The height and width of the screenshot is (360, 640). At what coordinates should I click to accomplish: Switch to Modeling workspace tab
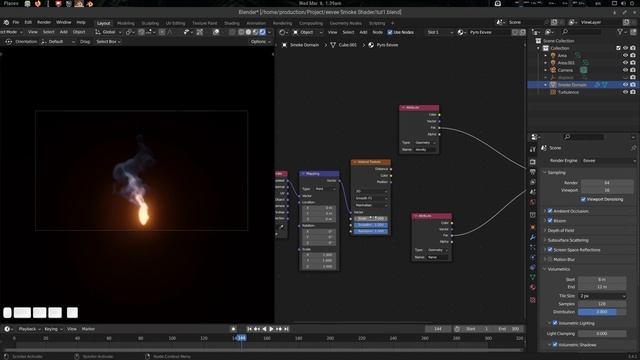tap(126, 23)
